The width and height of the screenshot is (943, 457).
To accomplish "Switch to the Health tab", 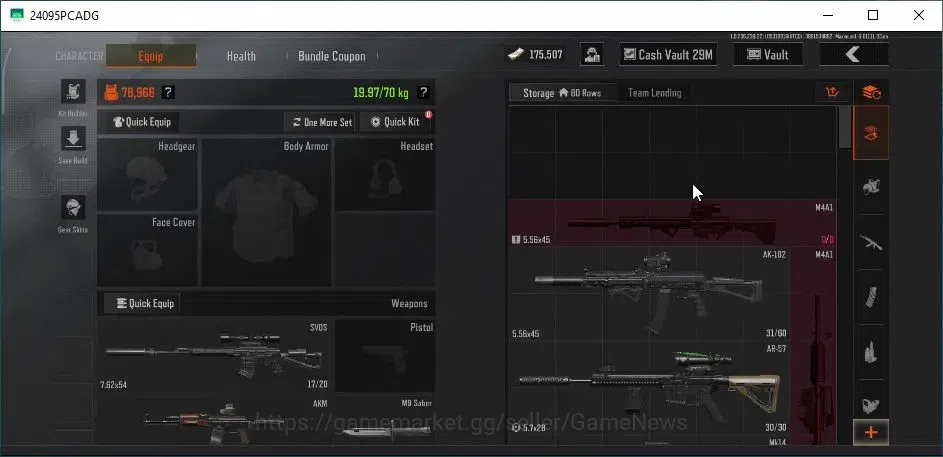I will tap(241, 56).
